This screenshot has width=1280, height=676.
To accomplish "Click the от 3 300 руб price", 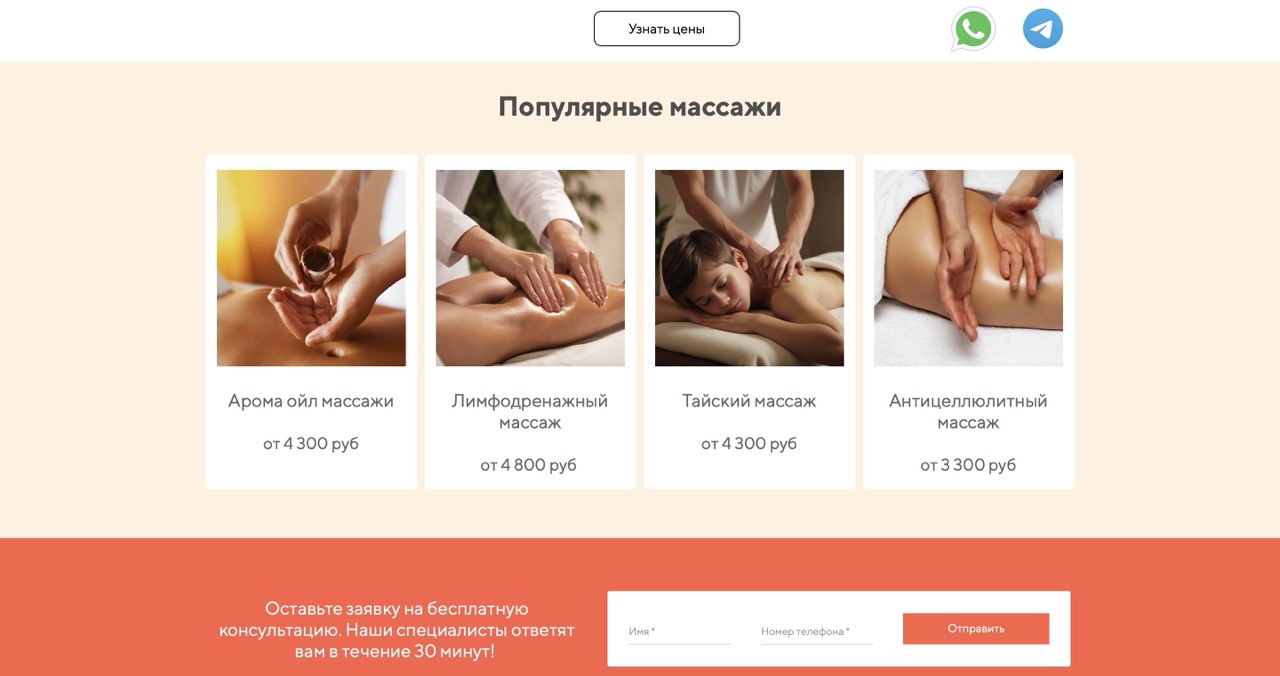I will pyautogui.click(x=968, y=465).
